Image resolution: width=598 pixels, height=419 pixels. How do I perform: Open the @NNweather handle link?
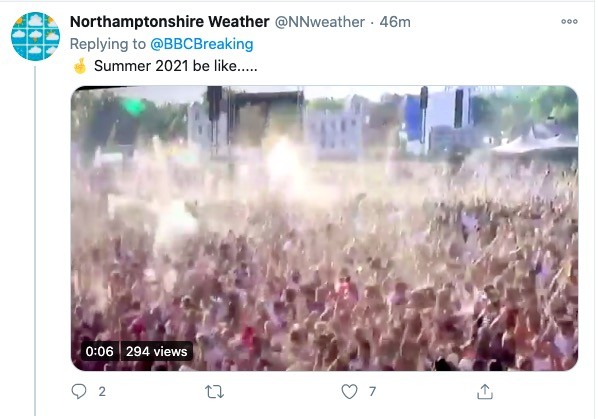(x=320, y=22)
